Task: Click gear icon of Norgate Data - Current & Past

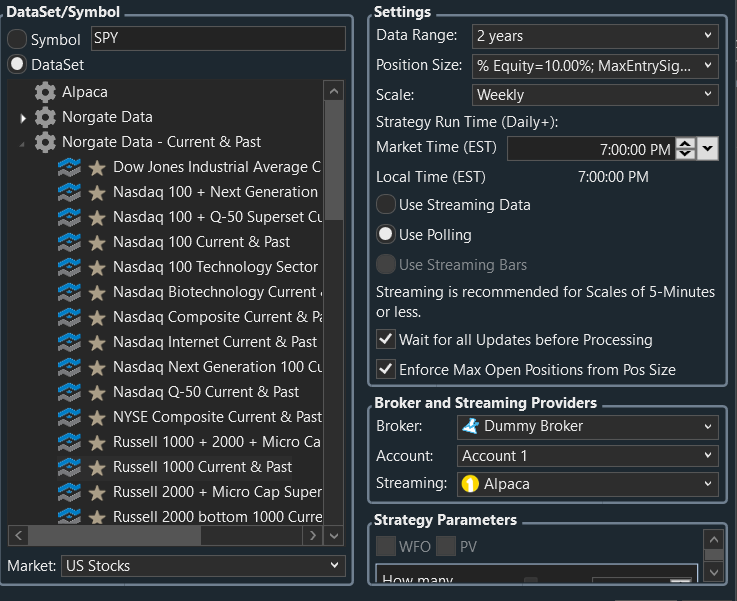Action: pos(45,142)
